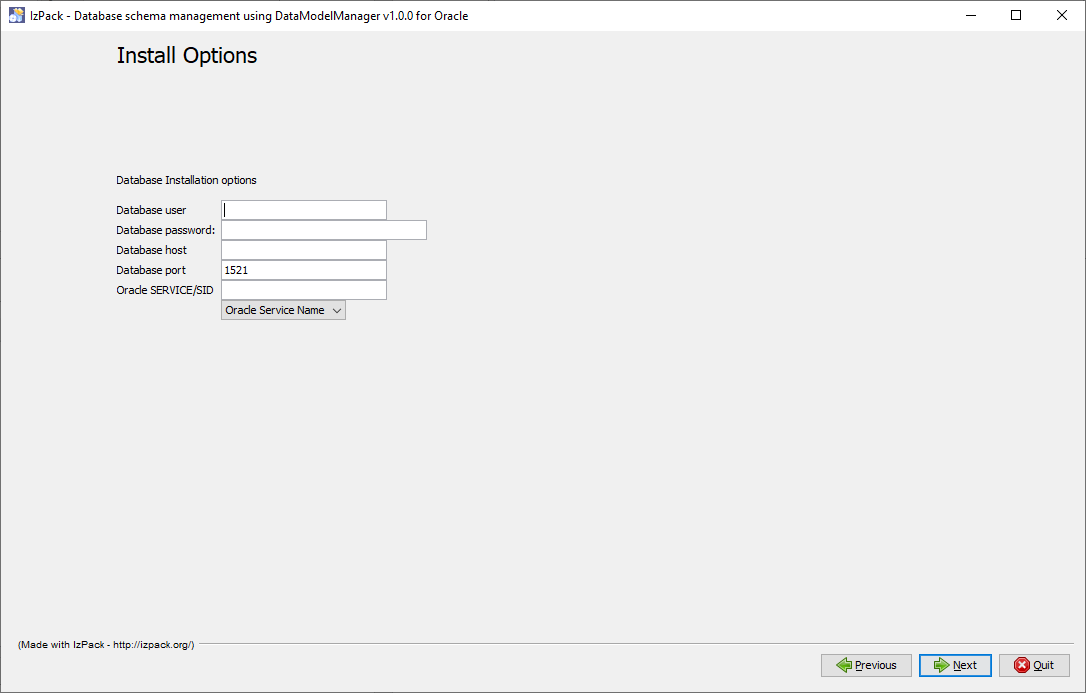Open the Oracle Service Name dropdown
Image resolution: width=1086 pixels, height=693 pixels.
coord(283,310)
